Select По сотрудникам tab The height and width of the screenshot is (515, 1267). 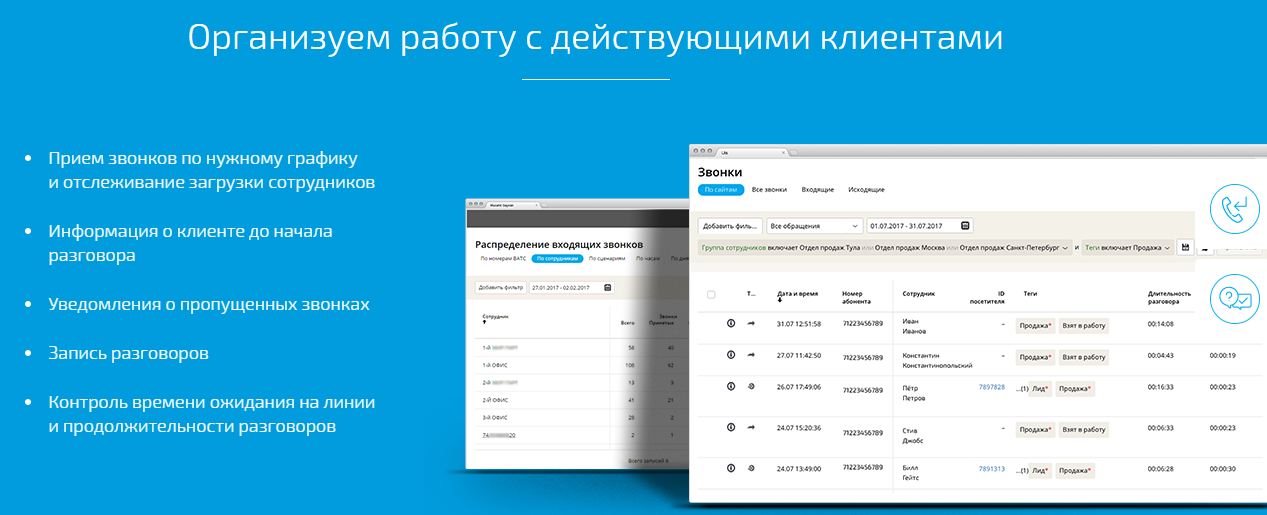[x=556, y=258]
